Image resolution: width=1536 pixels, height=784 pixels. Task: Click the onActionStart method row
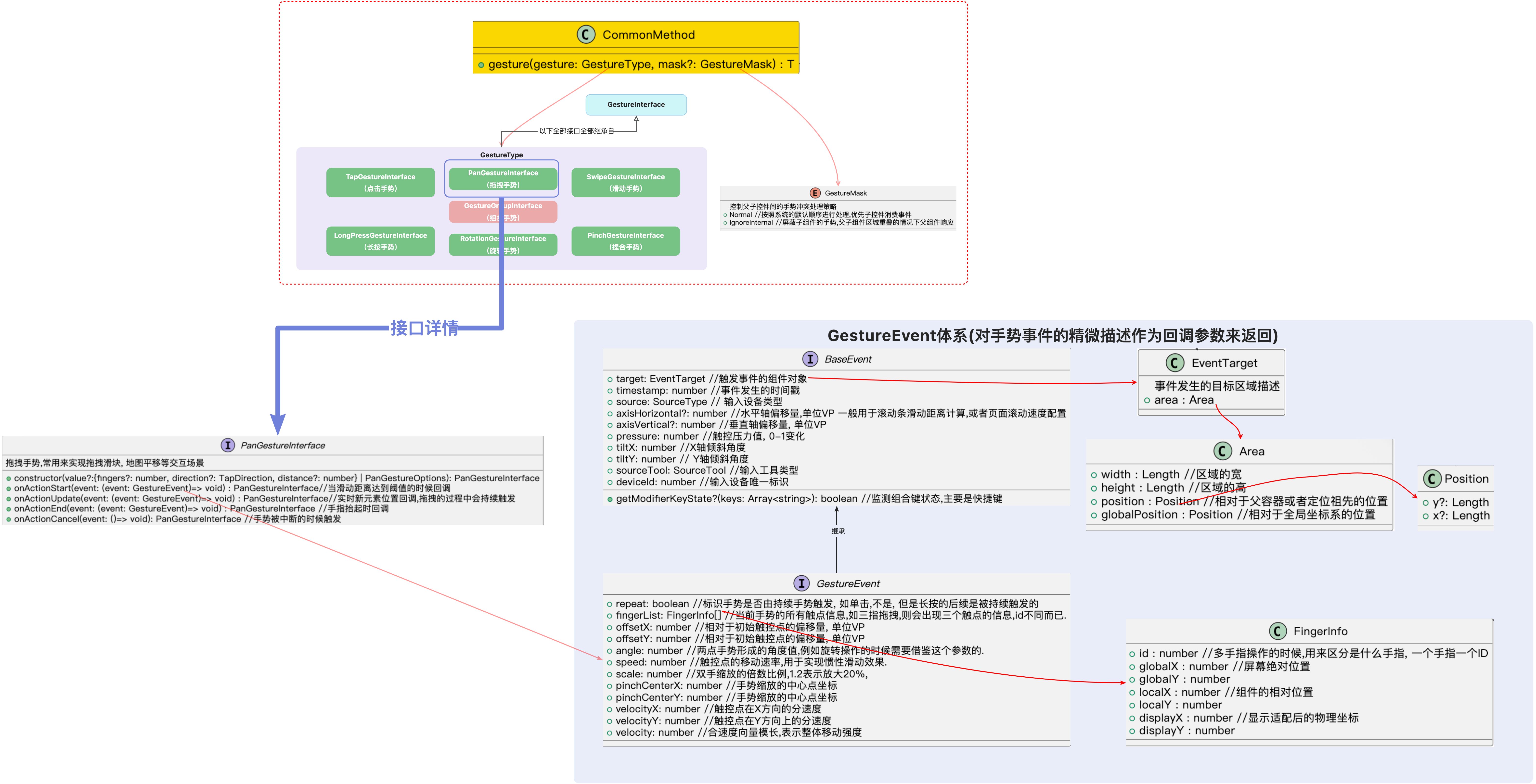tap(228, 488)
